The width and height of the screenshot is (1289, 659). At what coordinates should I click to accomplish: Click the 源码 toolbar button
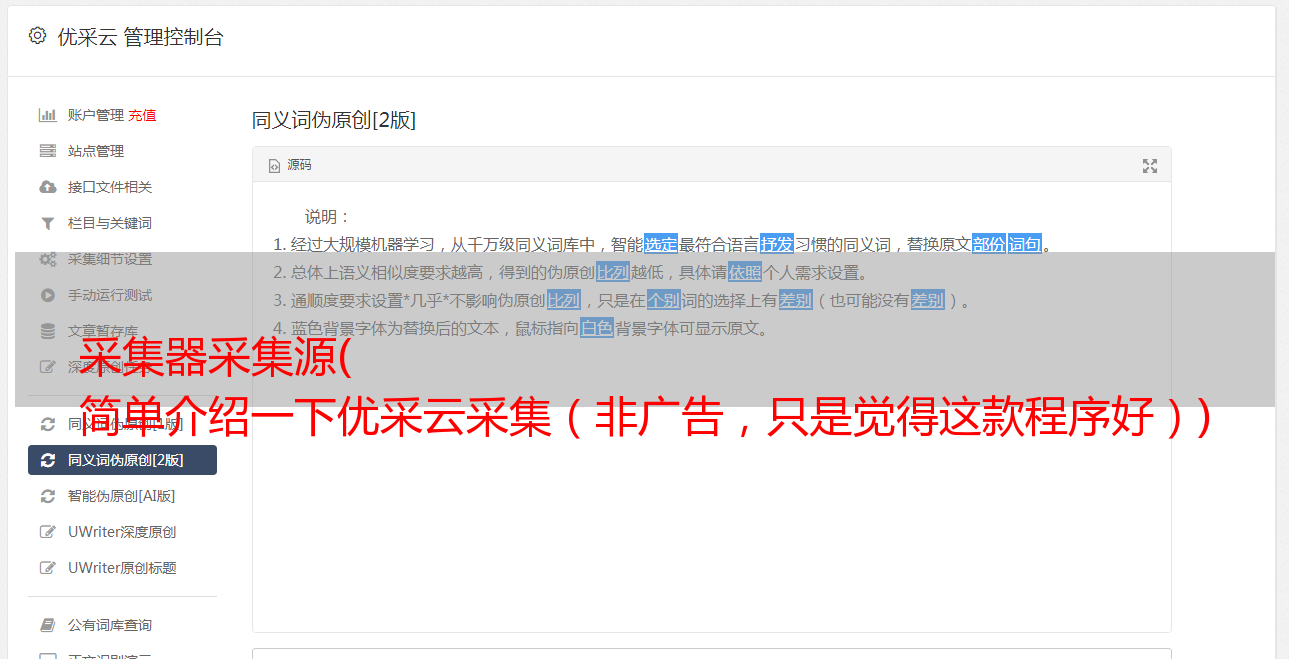coord(290,165)
